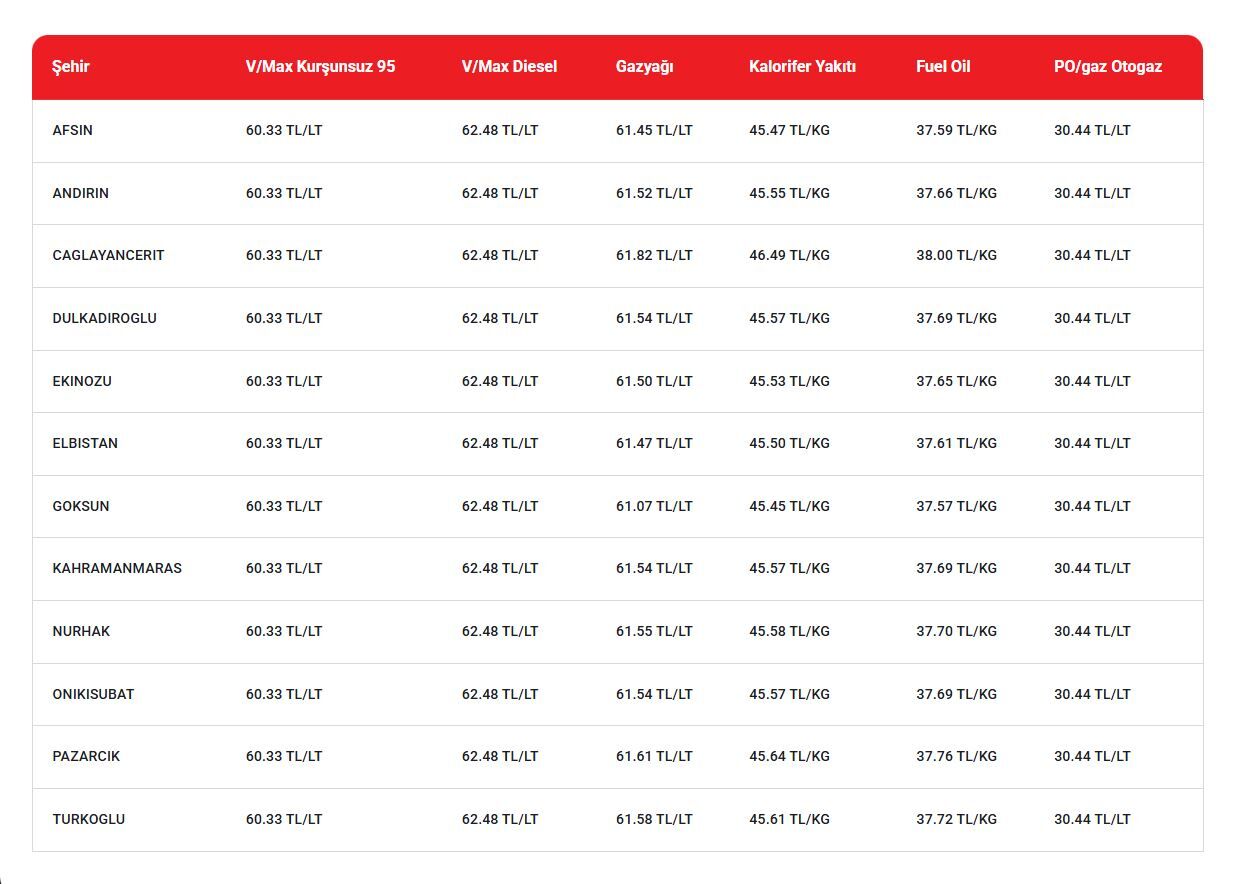The width and height of the screenshot is (1233, 884).
Task: Click CAGLAYANCERIT's 38.00 TL/KG Fuel Oil price
Action: 956,255
